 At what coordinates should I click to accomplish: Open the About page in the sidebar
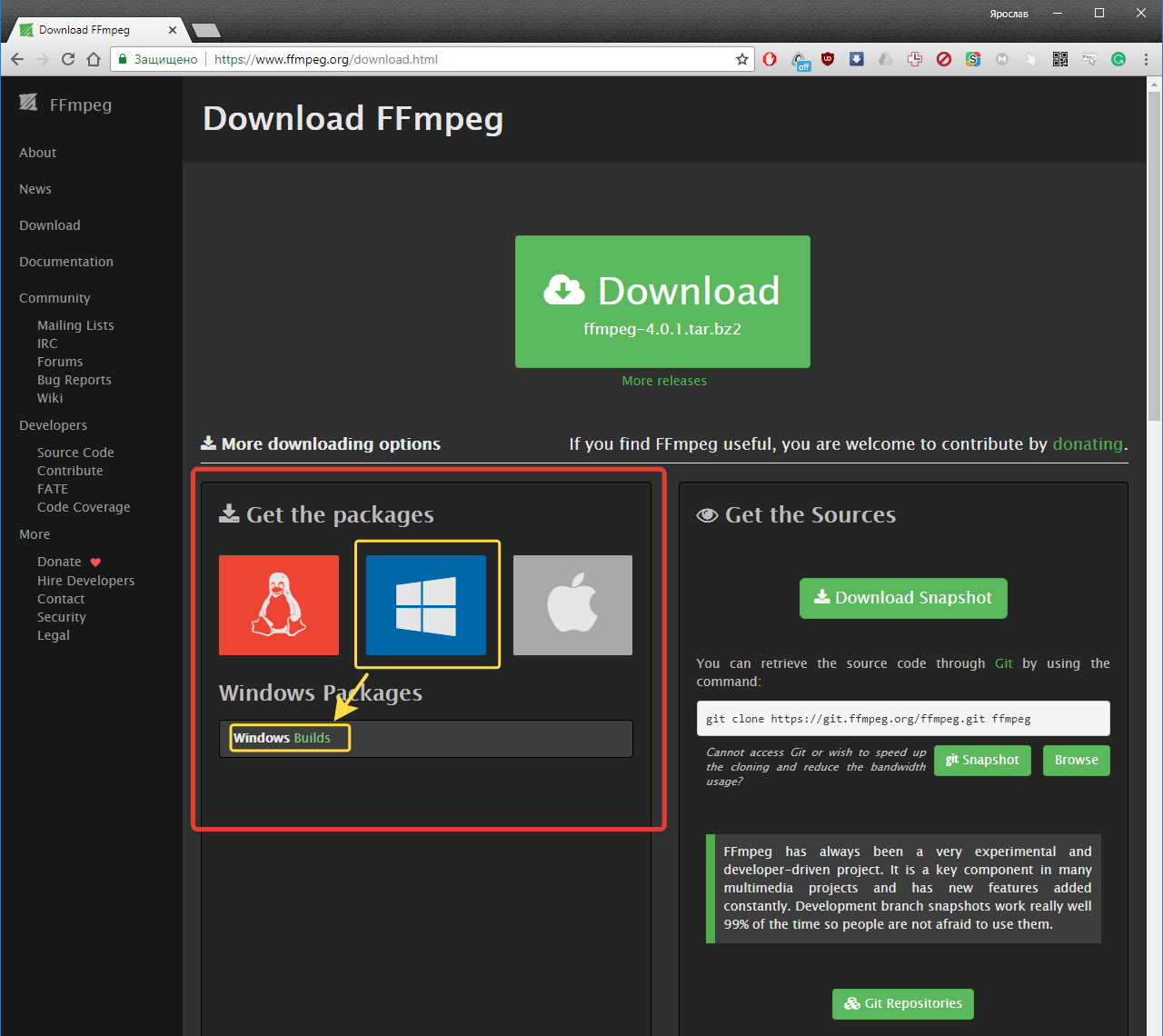click(38, 153)
